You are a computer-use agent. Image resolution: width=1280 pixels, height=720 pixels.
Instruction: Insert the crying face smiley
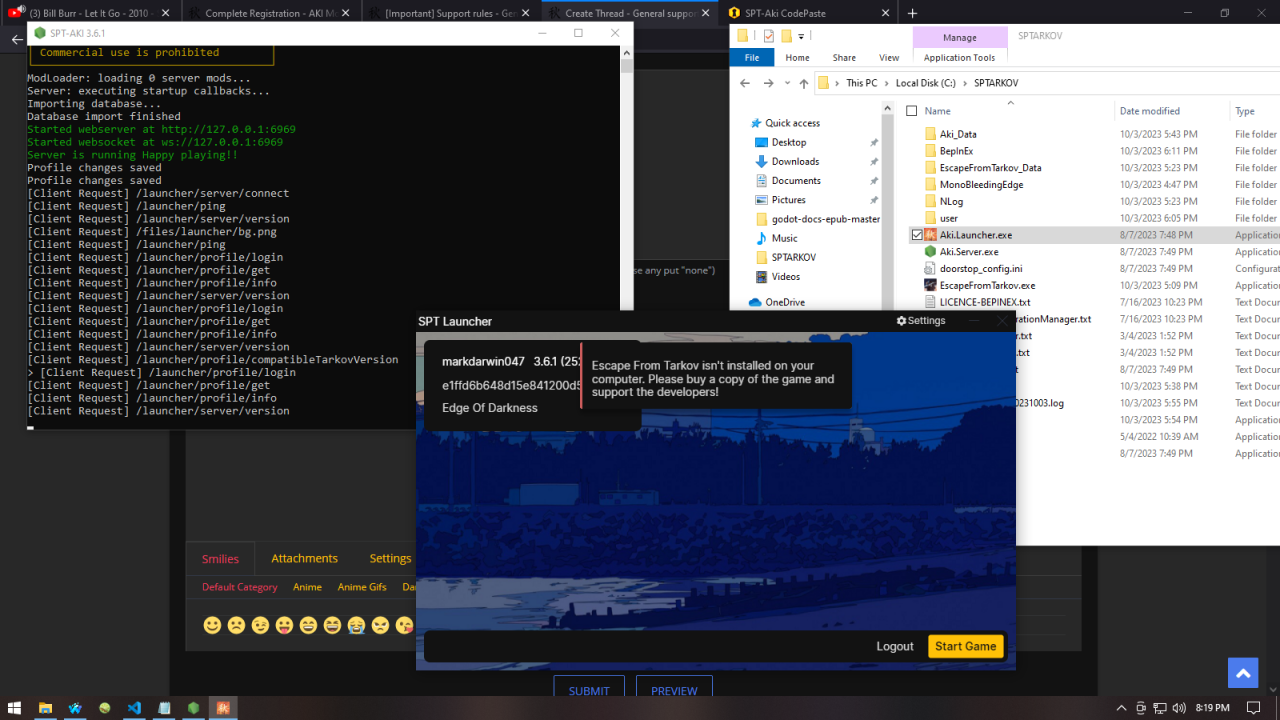coord(356,625)
